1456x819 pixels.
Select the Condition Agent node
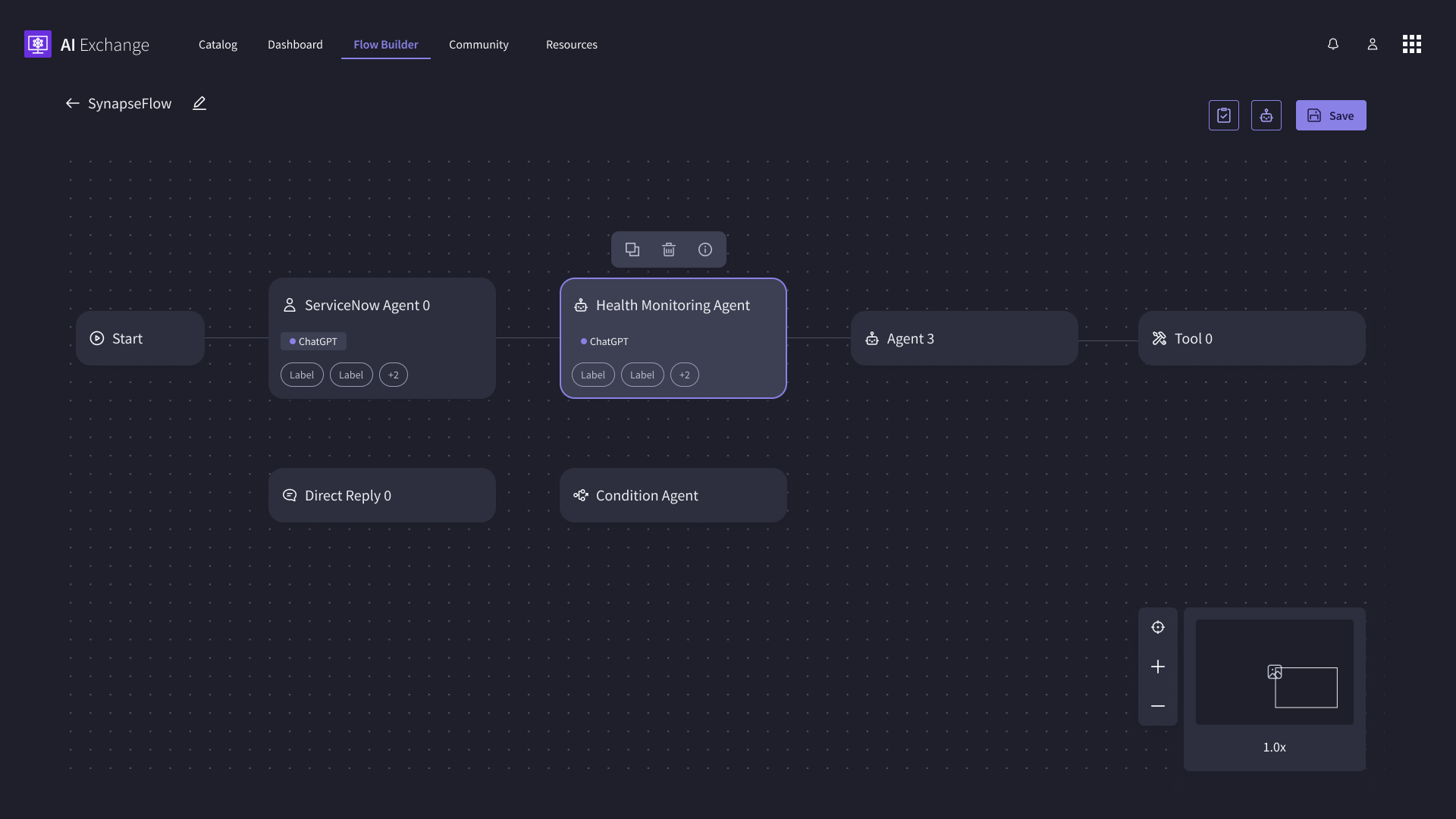tap(673, 495)
